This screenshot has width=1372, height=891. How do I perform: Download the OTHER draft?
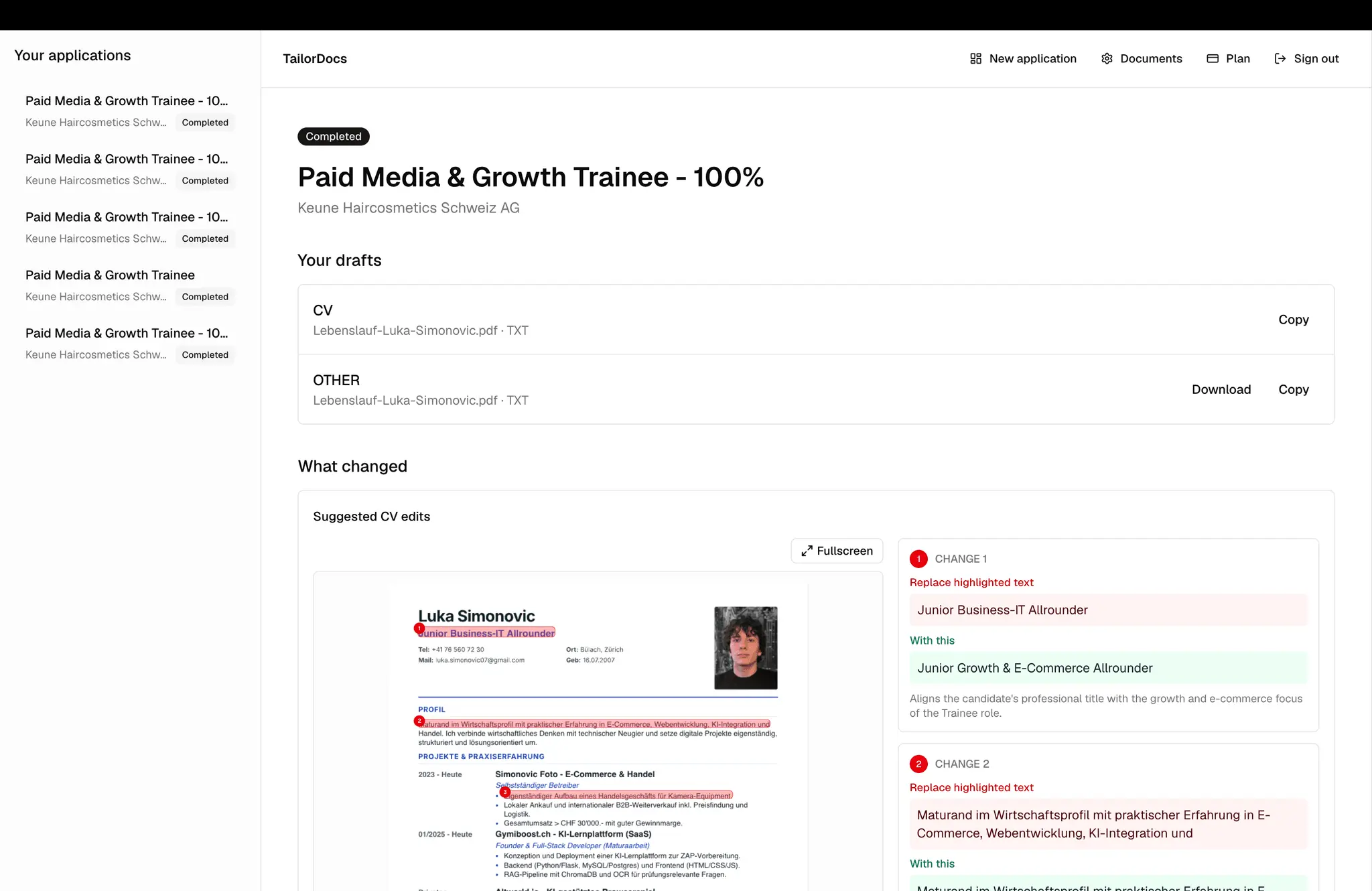1221,389
